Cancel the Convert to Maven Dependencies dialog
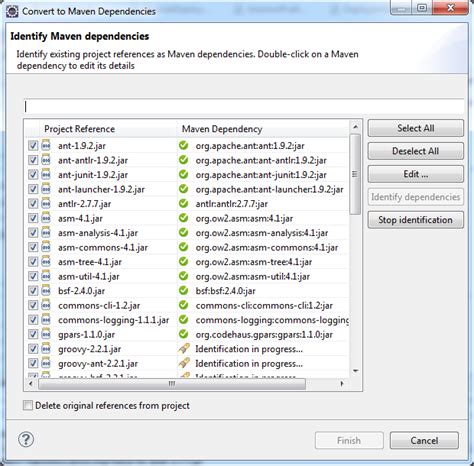Image resolution: width=474 pixels, height=466 pixels. 424,441
